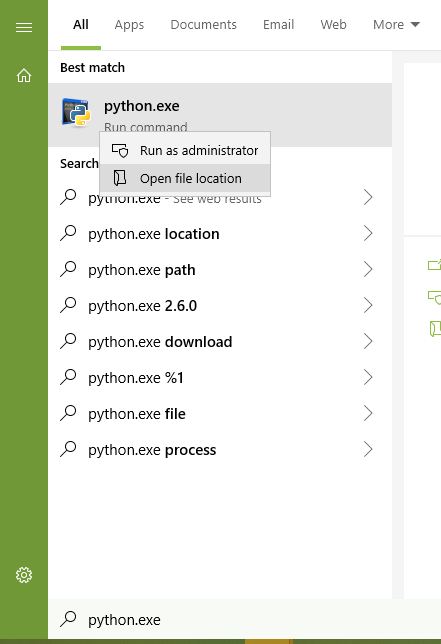This screenshot has width=441, height=644.
Task: Click the magnifier icon in the search box
Action: (68, 619)
